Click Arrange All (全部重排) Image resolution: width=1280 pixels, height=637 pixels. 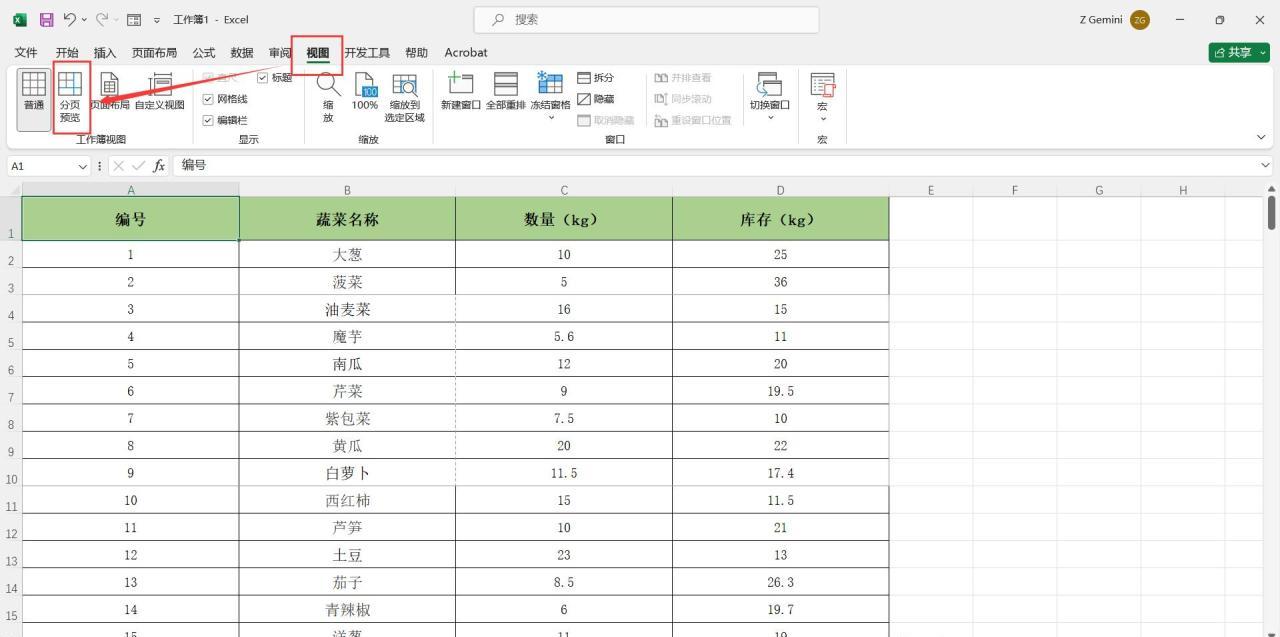coord(506,91)
